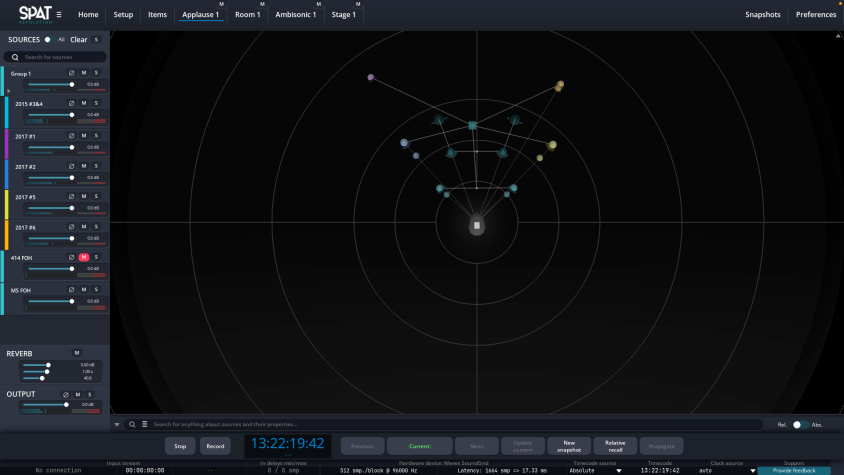
Task: Open the Snapshots menu
Action: click(x=763, y=15)
